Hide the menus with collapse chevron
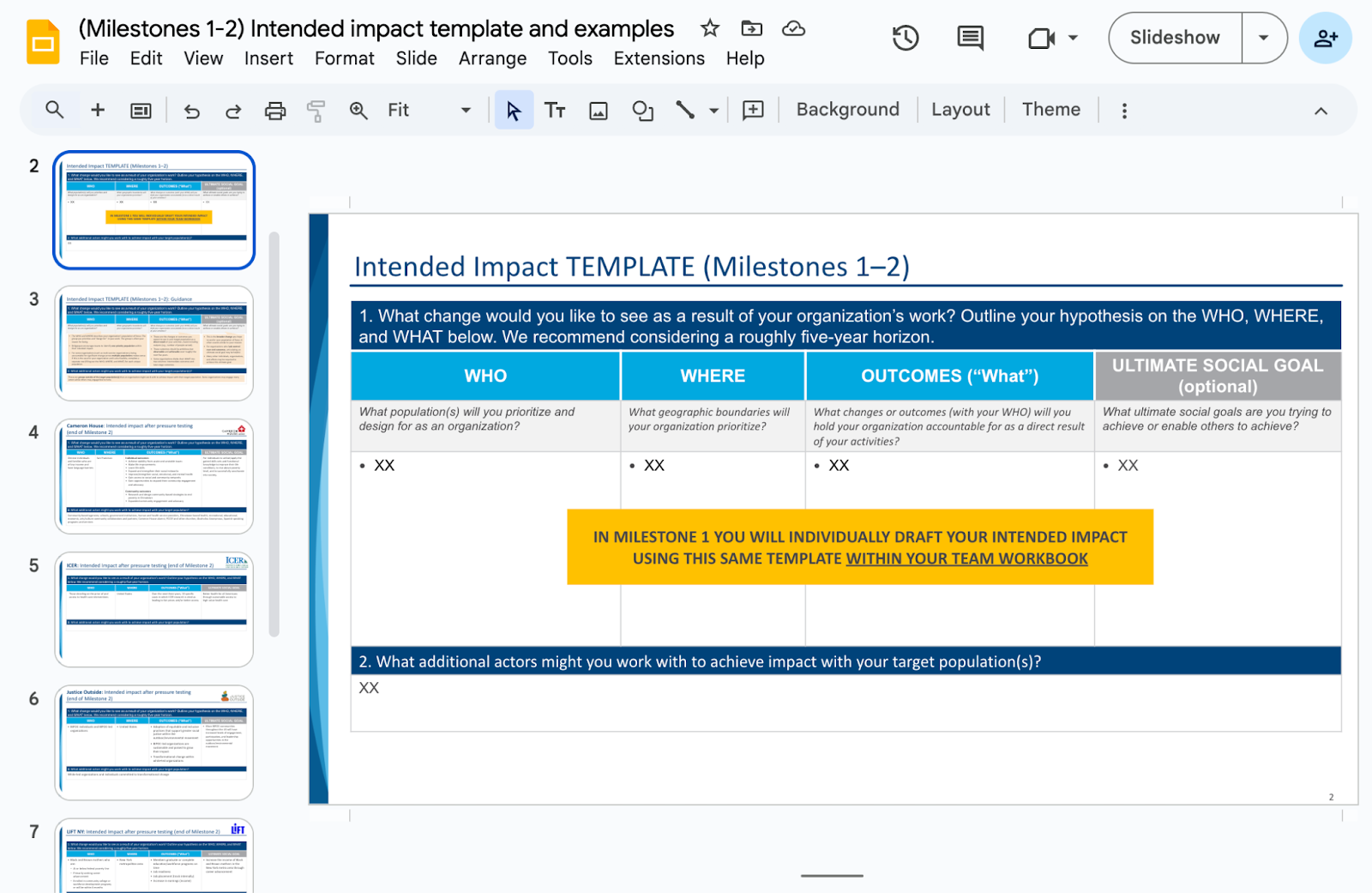This screenshot has height=893, width=1372. click(x=1321, y=111)
